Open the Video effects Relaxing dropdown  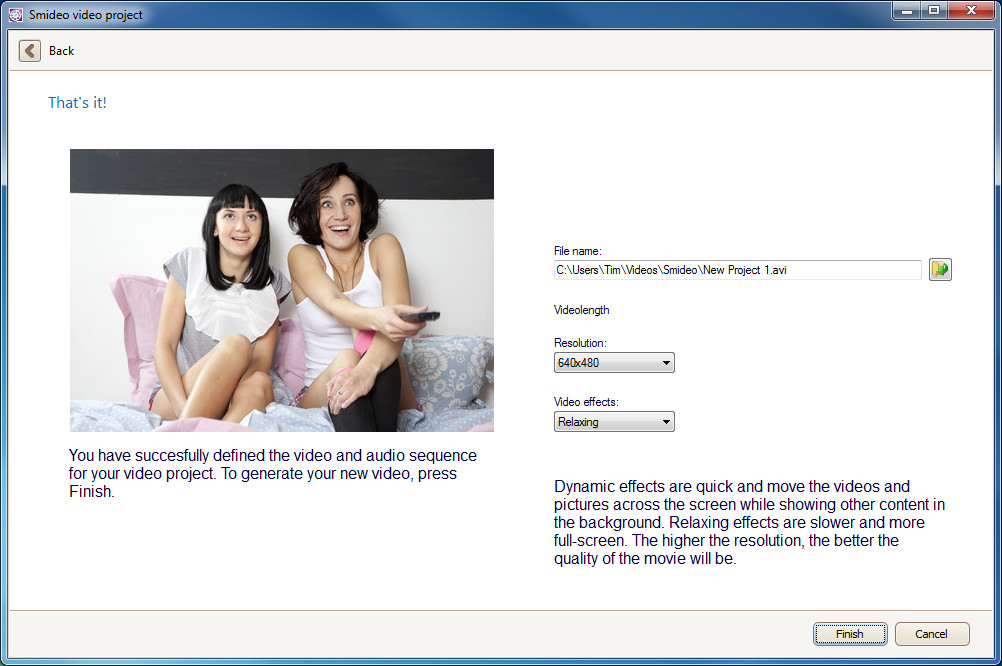coord(613,422)
